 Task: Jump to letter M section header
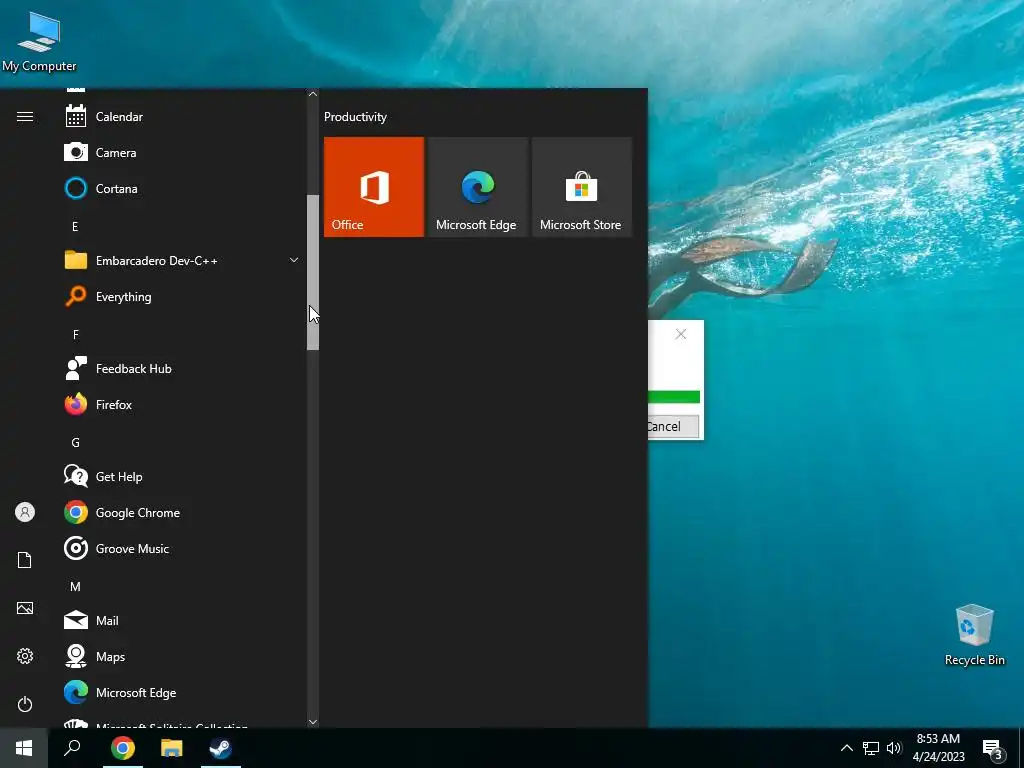pyautogui.click(x=75, y=586)
